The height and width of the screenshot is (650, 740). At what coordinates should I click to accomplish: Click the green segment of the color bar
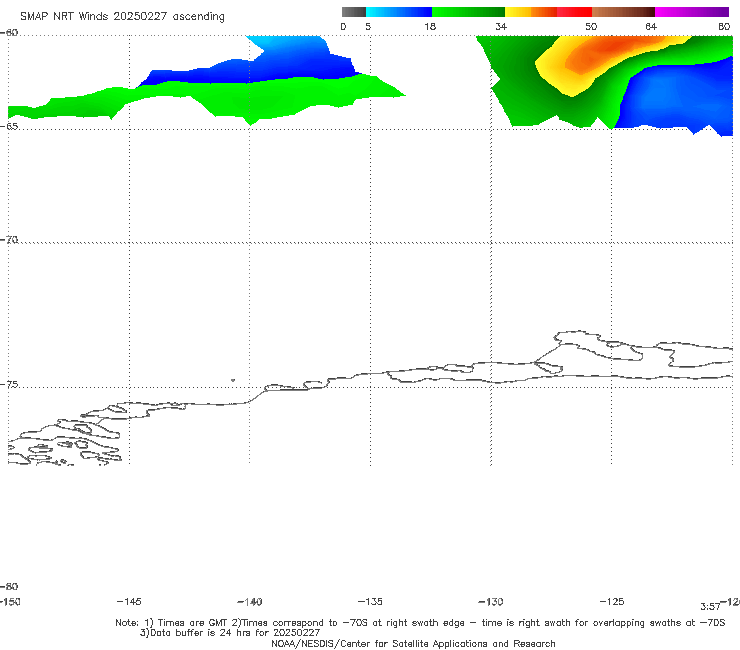[468, 12]
